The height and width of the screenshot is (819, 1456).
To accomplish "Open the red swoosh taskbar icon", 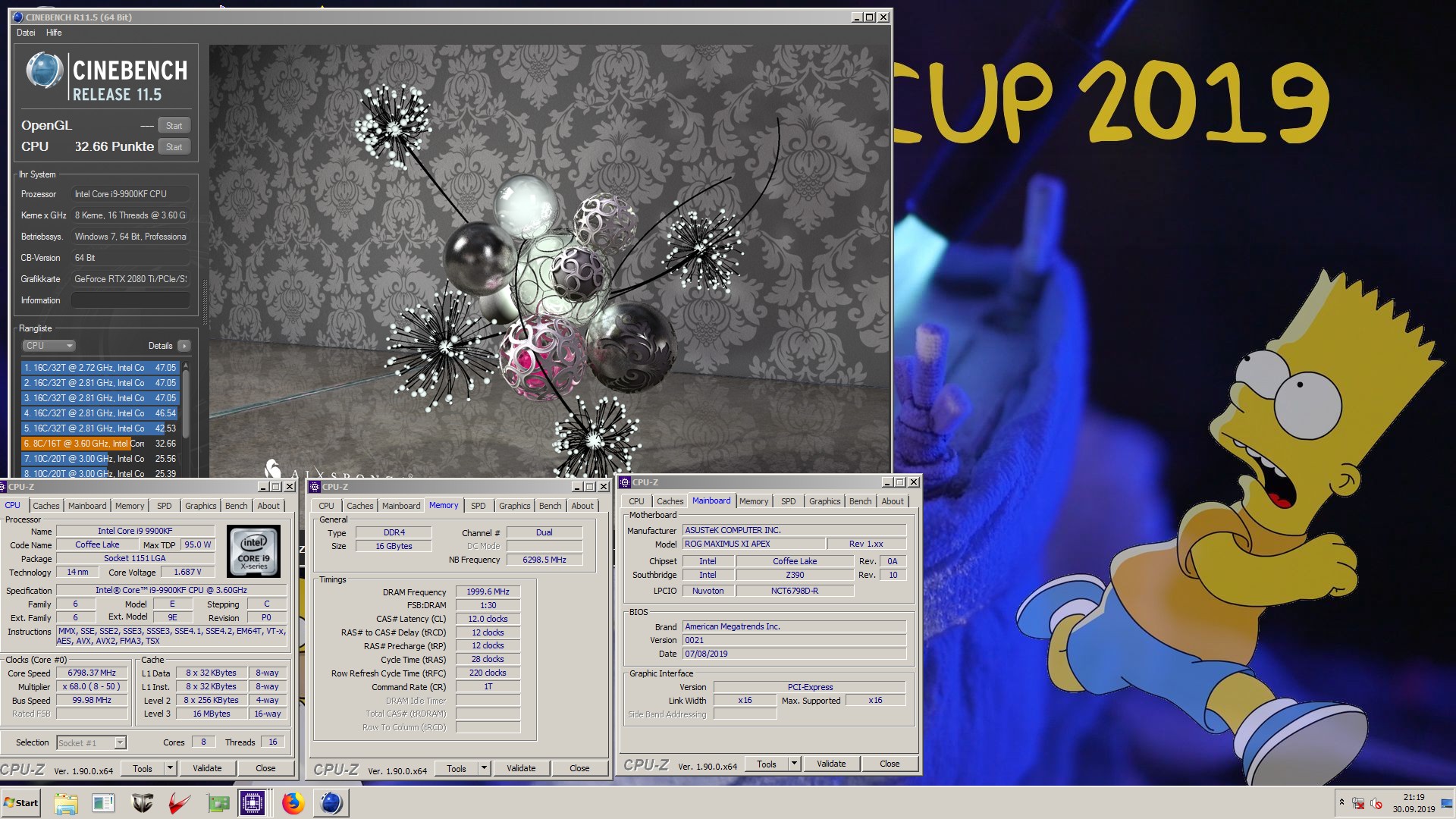I will click(x=179, y=803).
